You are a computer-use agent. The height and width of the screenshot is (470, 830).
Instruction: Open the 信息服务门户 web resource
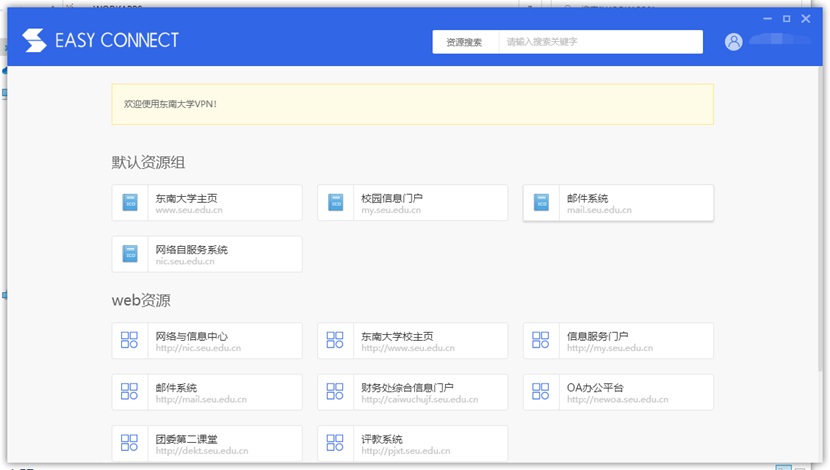(x=618, y=340)
